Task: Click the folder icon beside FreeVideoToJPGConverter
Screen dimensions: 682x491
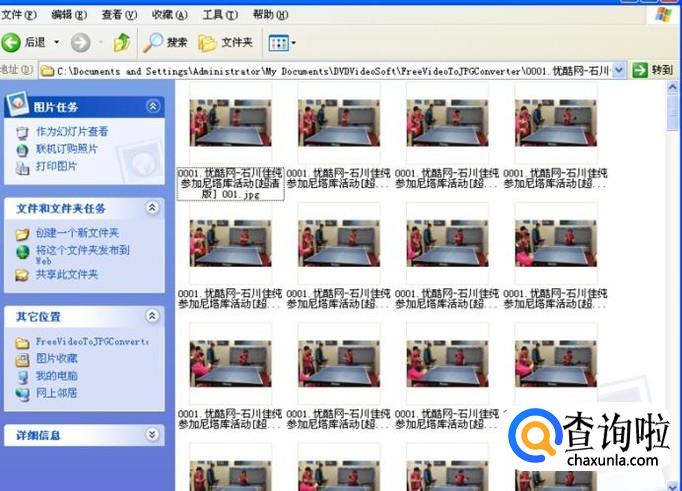Action: 22,343
